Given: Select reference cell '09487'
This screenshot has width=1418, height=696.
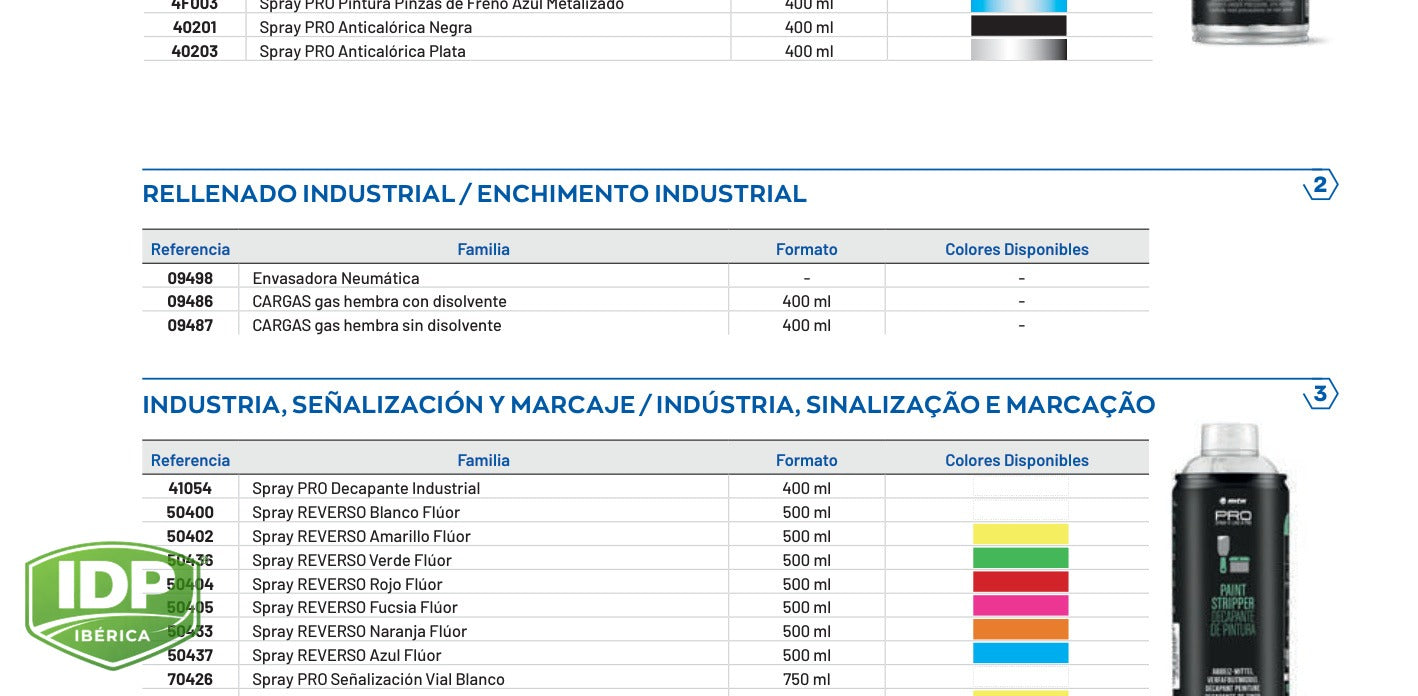Looking at the screenshot, I should pos(190,325).
